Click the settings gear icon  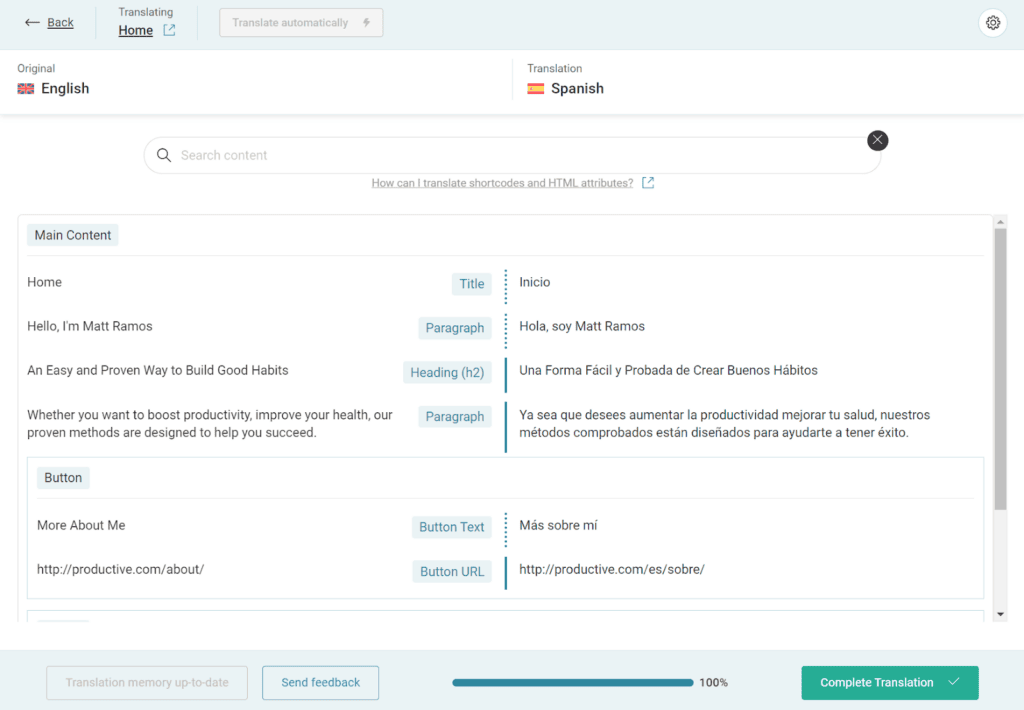[992, 23]
